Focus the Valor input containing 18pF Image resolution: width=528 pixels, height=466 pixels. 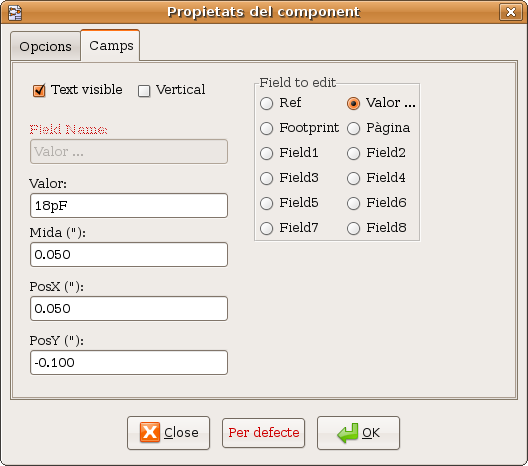click(129, 205)
